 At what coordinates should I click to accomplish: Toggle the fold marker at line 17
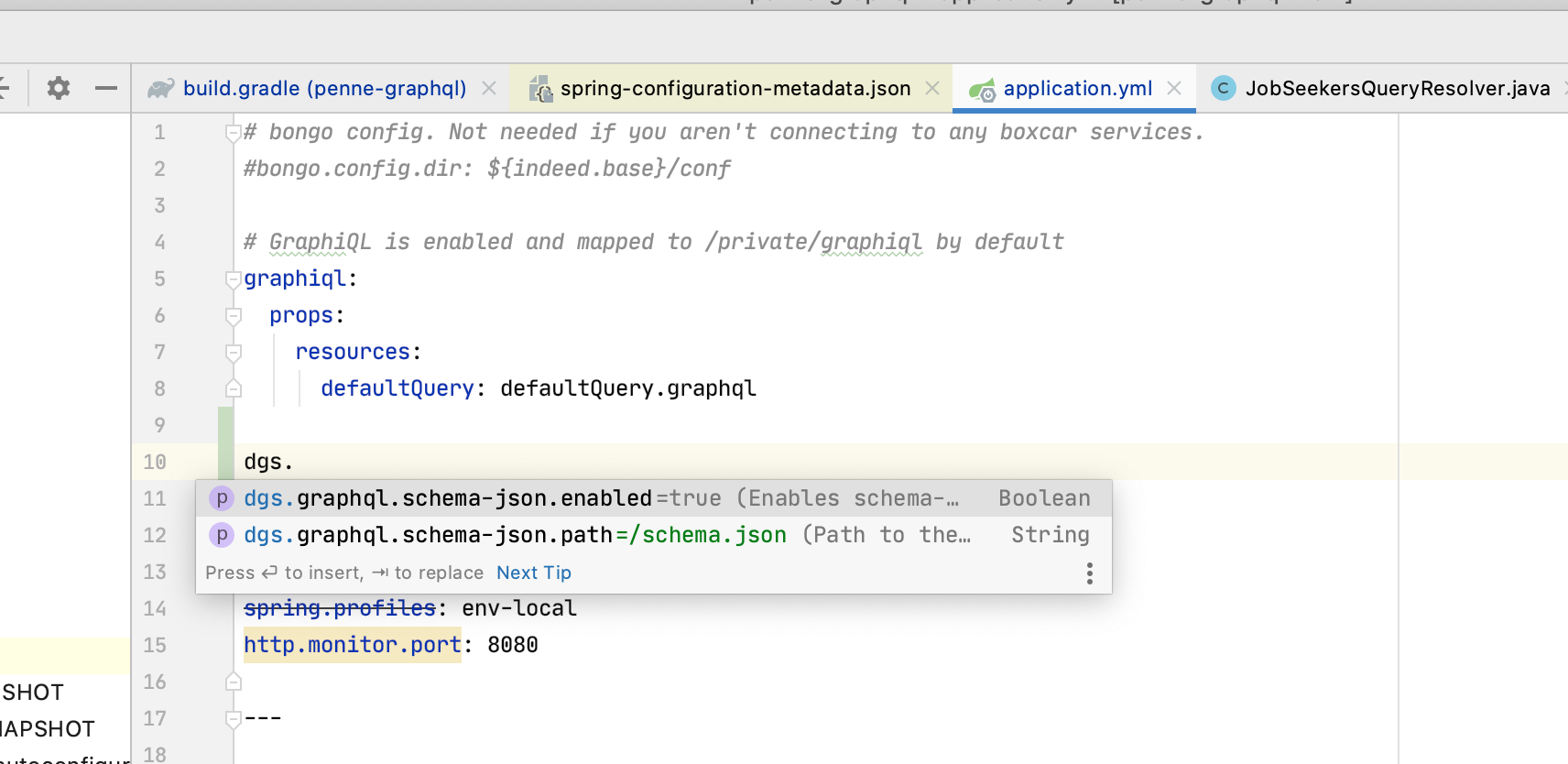click(x=234, y=719)
